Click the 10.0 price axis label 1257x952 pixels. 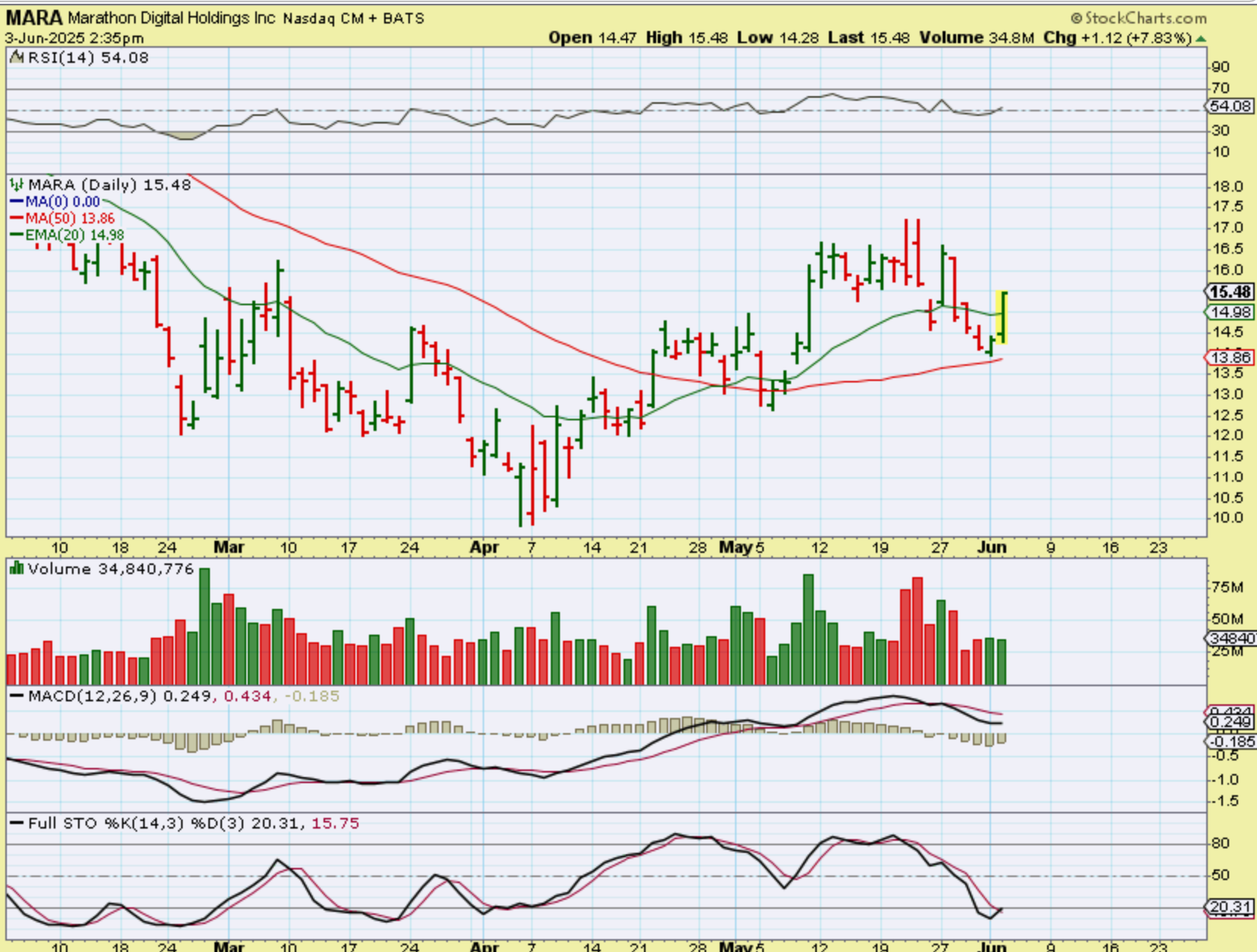pos(1227,518)
